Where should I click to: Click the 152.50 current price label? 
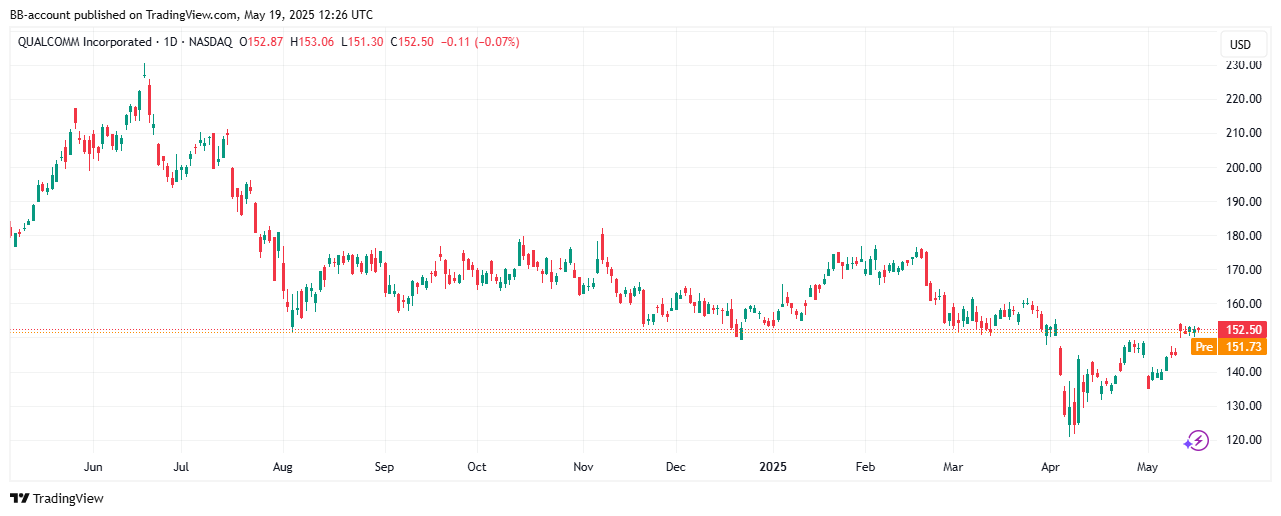tap(1240, 329)
